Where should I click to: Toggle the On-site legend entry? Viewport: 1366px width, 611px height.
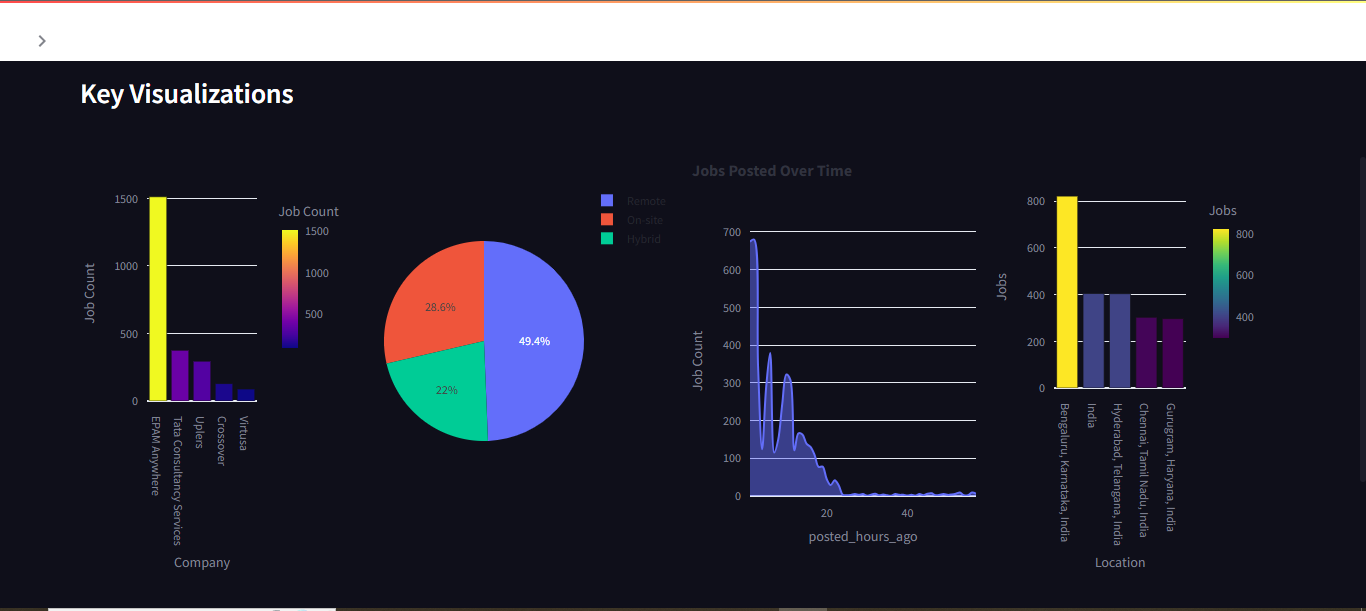(644, 220)
